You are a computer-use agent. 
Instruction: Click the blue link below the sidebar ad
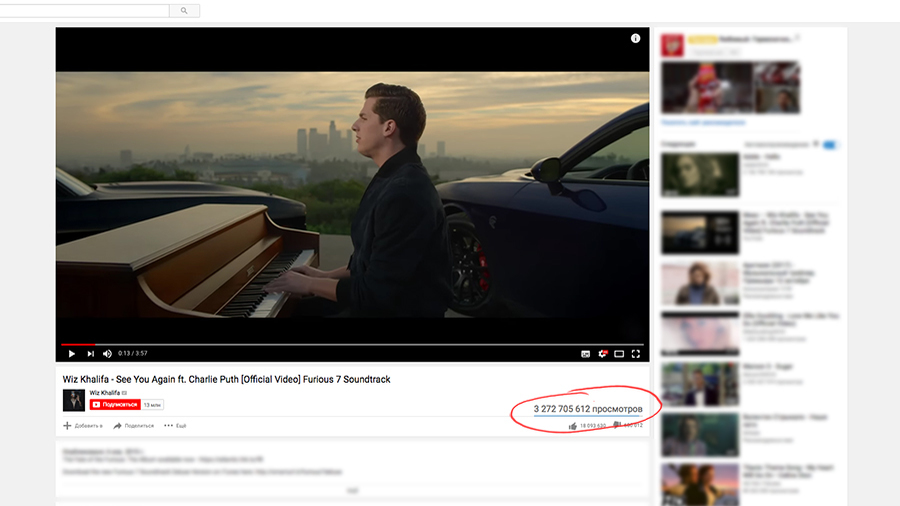click(x=703, y=122)
